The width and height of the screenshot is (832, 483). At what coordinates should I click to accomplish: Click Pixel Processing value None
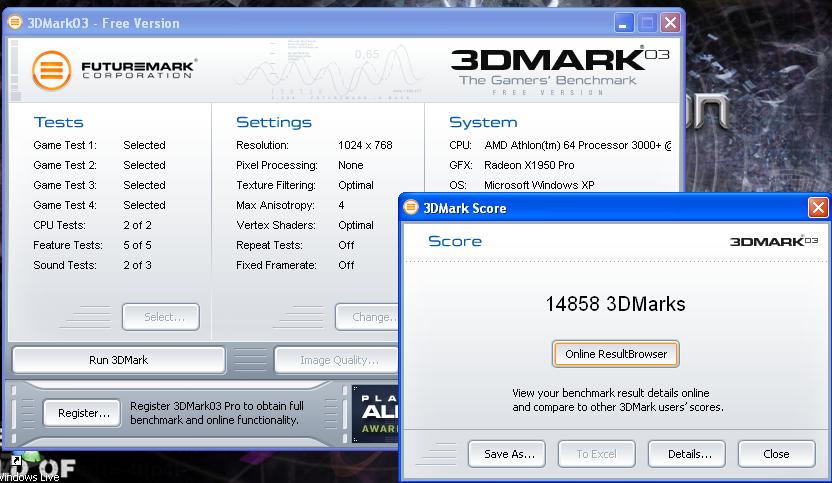pos(351,165)
